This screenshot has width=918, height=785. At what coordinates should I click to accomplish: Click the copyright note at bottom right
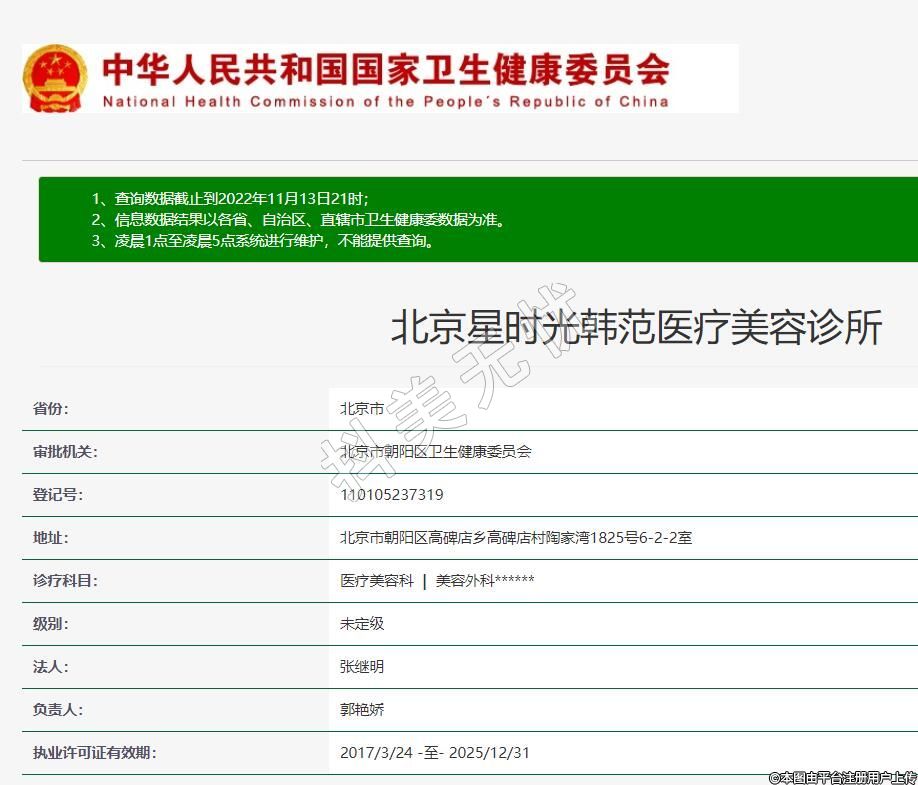click(x=842, y=777)
